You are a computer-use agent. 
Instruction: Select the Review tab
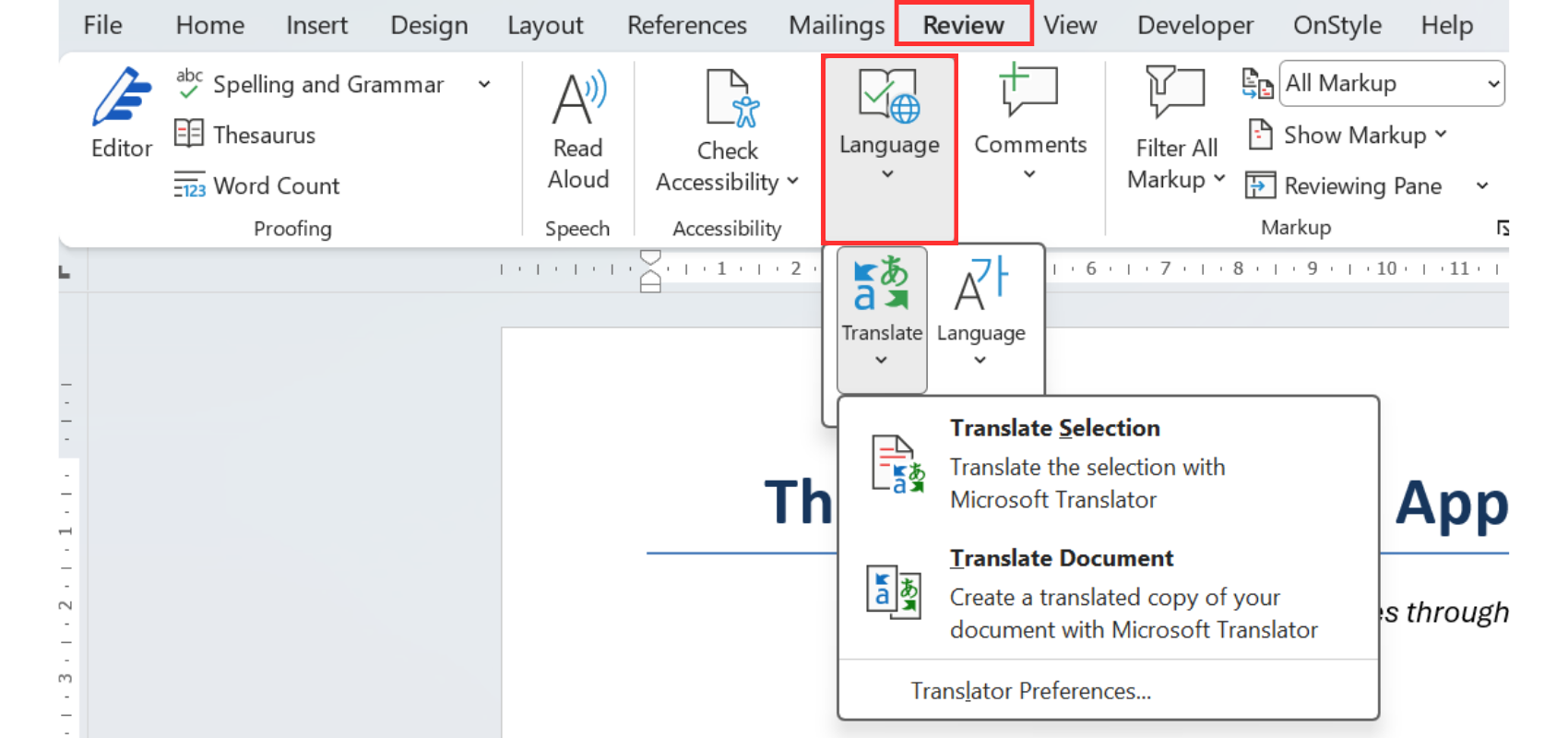click(964, 25)
